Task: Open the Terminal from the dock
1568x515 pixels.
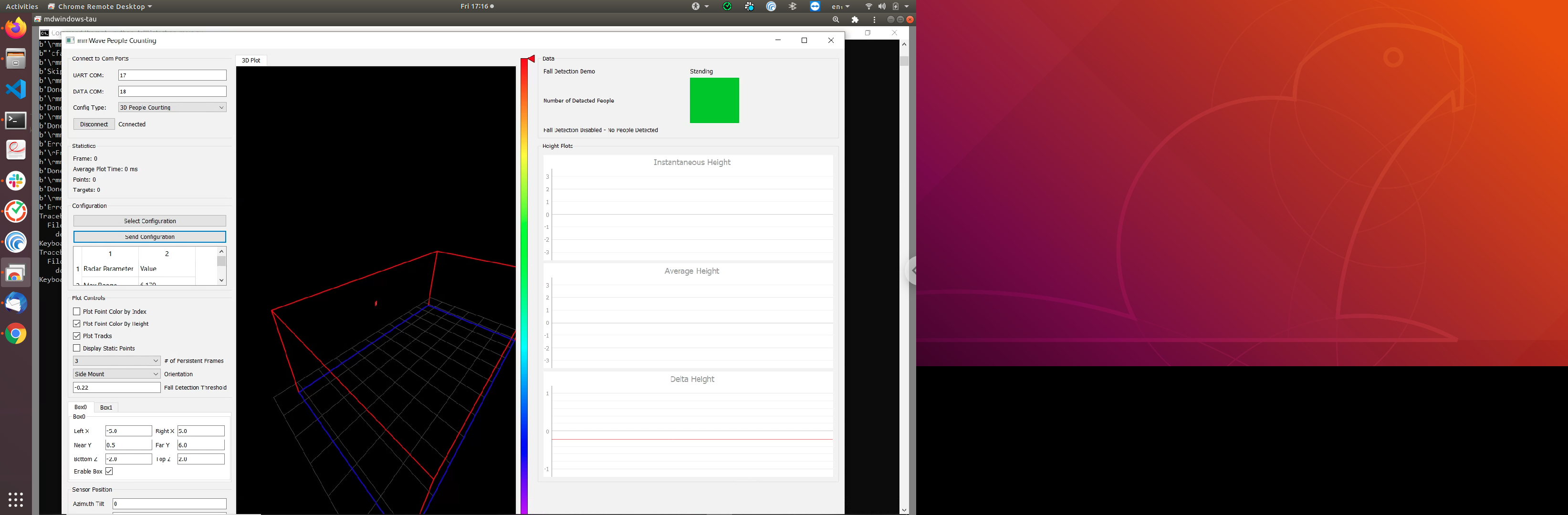Action: (16, 120)
